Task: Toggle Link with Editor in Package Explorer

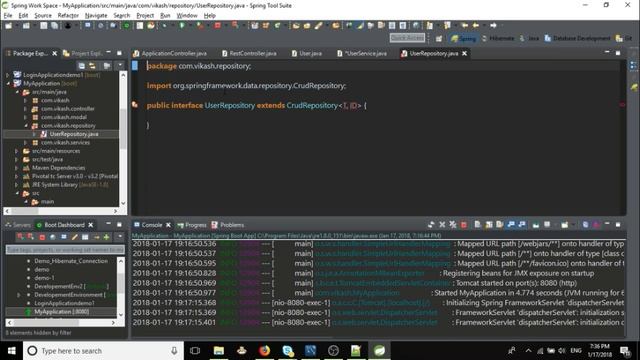Action: coord(93,66)
